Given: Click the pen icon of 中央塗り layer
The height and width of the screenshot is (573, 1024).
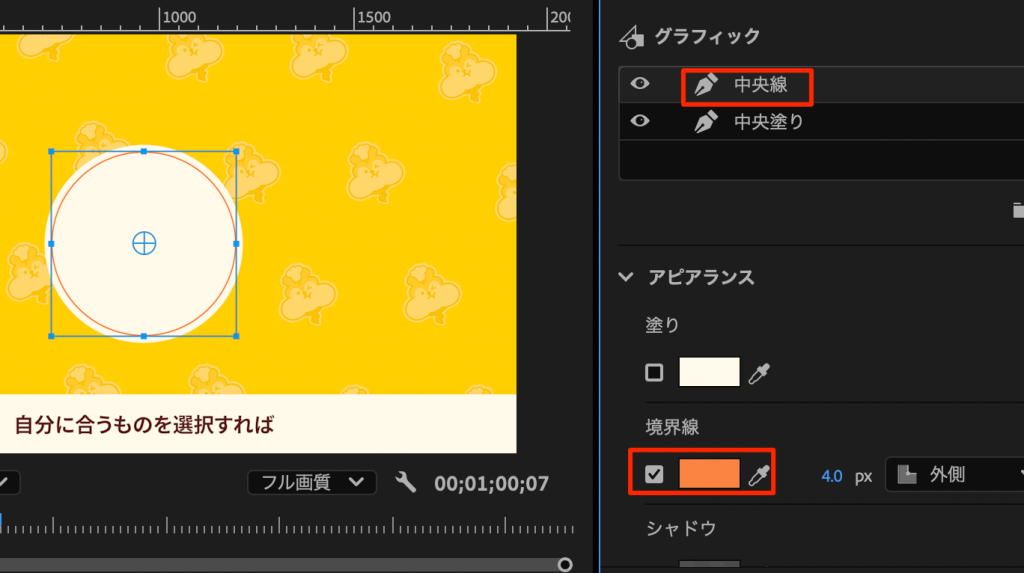Looking at the screenshot, I should [x=706, y=123].
